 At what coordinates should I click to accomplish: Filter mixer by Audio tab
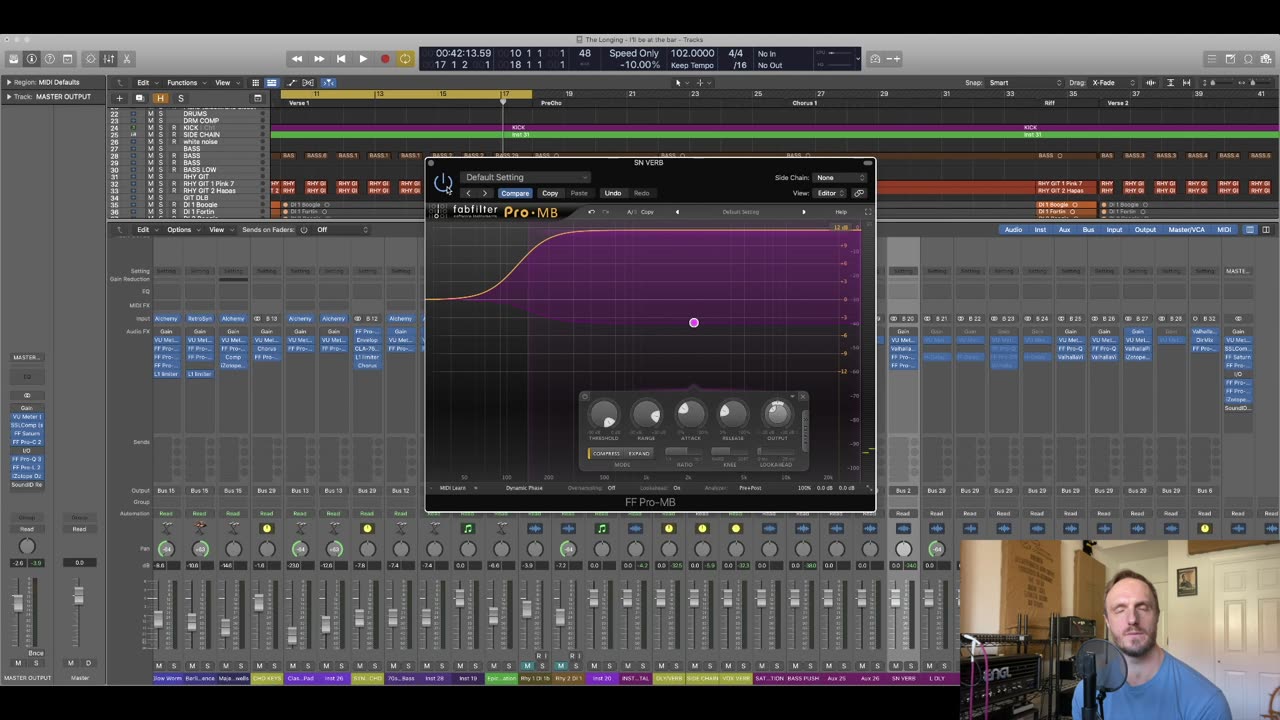pyautogui.click(x=1013, y=230)
